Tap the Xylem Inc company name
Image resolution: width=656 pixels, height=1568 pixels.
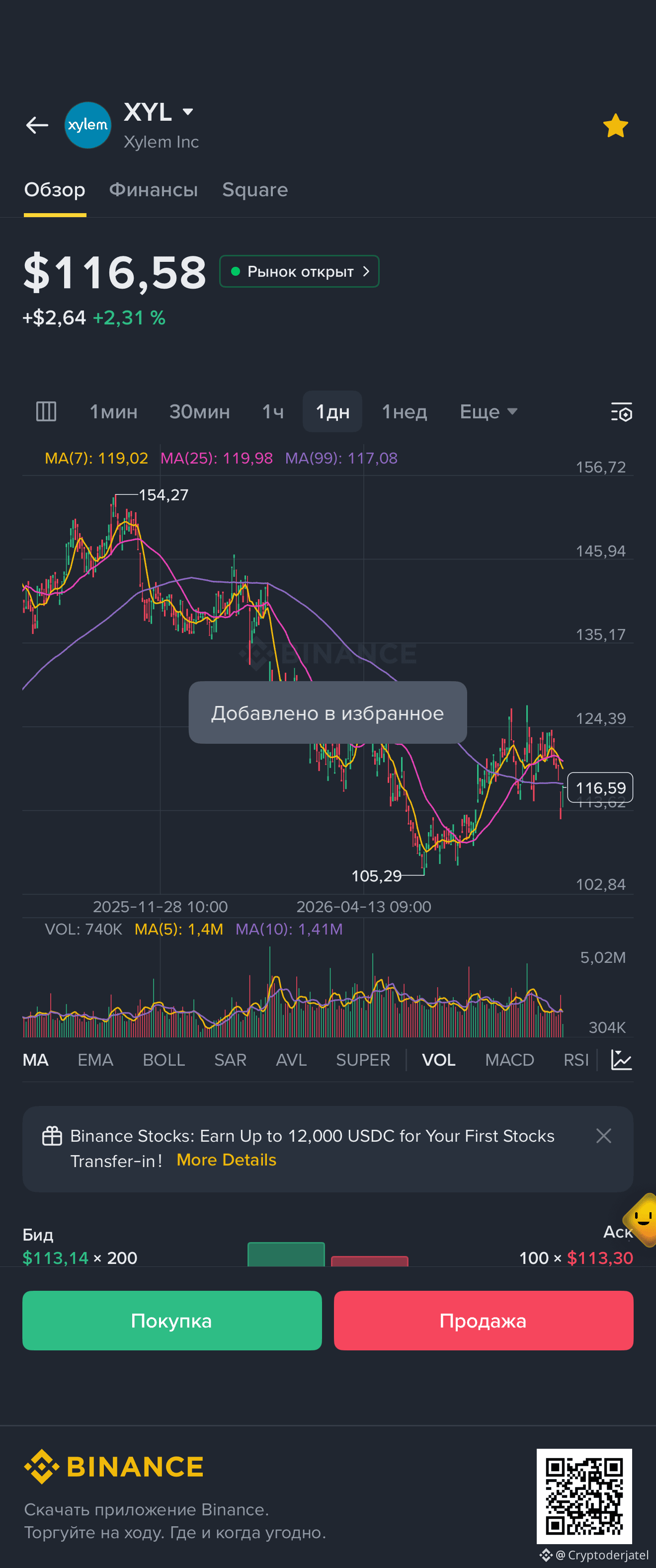[162, 142]
